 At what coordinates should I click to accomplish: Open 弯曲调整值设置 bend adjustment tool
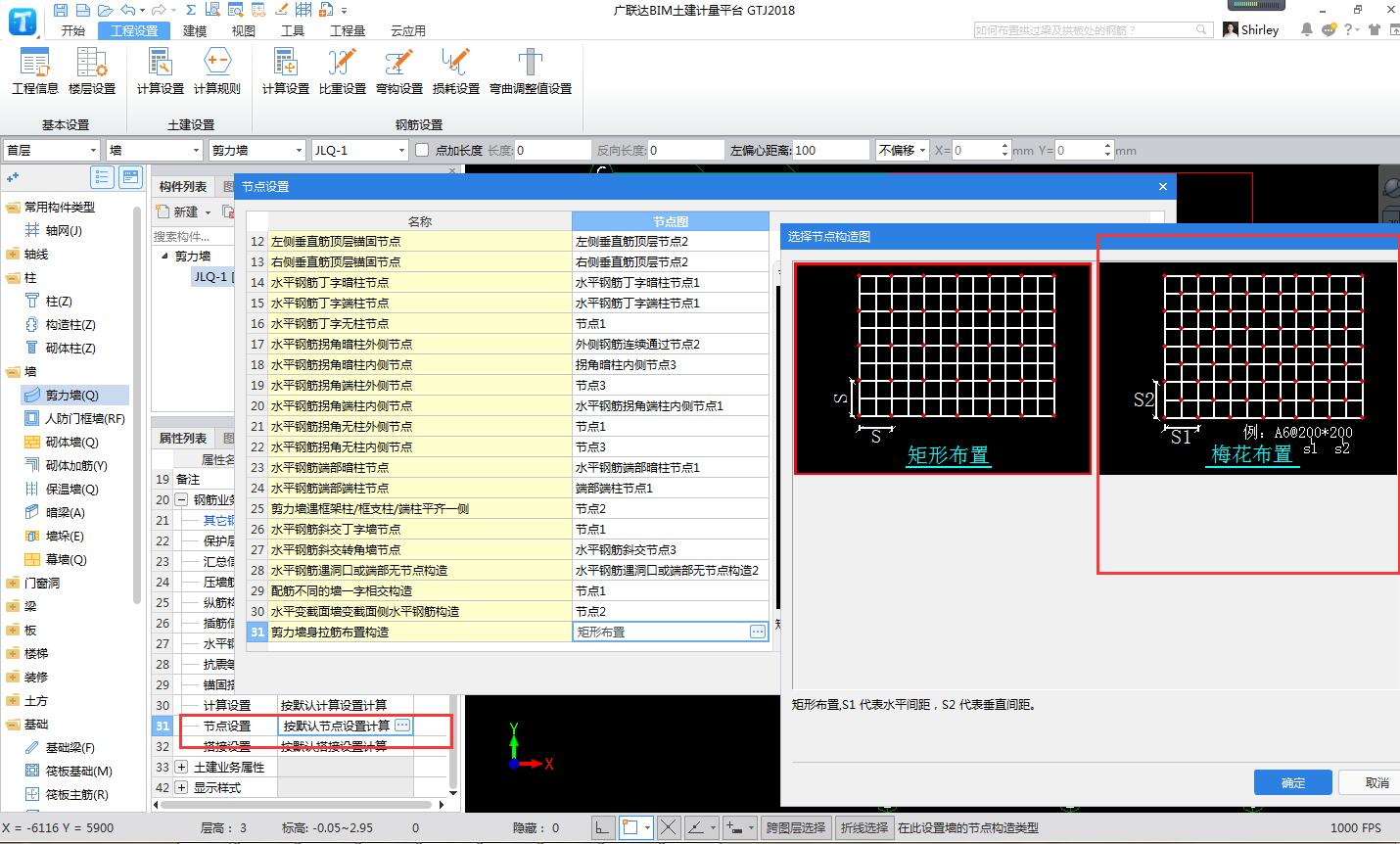[x=530, y=70]
